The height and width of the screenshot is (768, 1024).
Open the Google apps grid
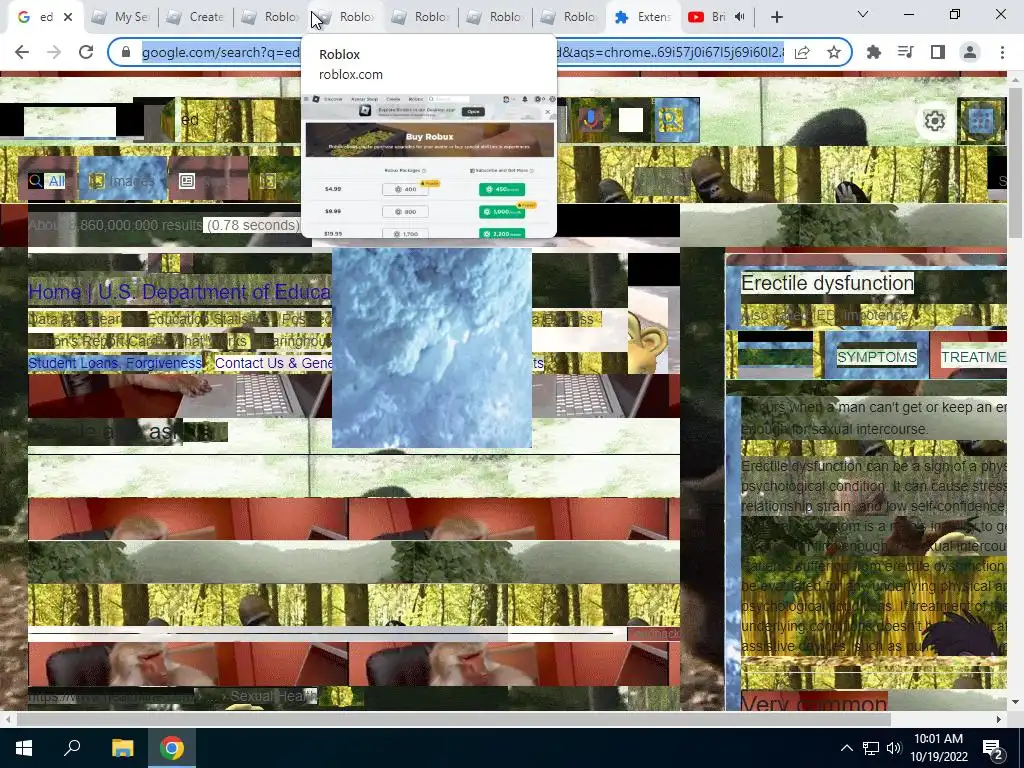pyautogui.click(x=981, y=120)
